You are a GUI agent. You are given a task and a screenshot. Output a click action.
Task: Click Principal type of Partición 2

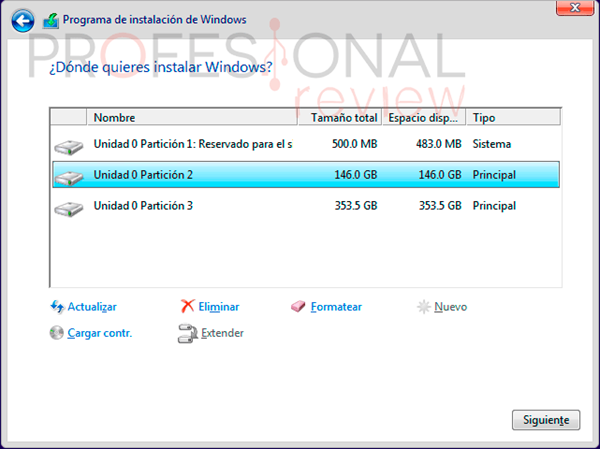pyautogui.click(x=494, y=175)
